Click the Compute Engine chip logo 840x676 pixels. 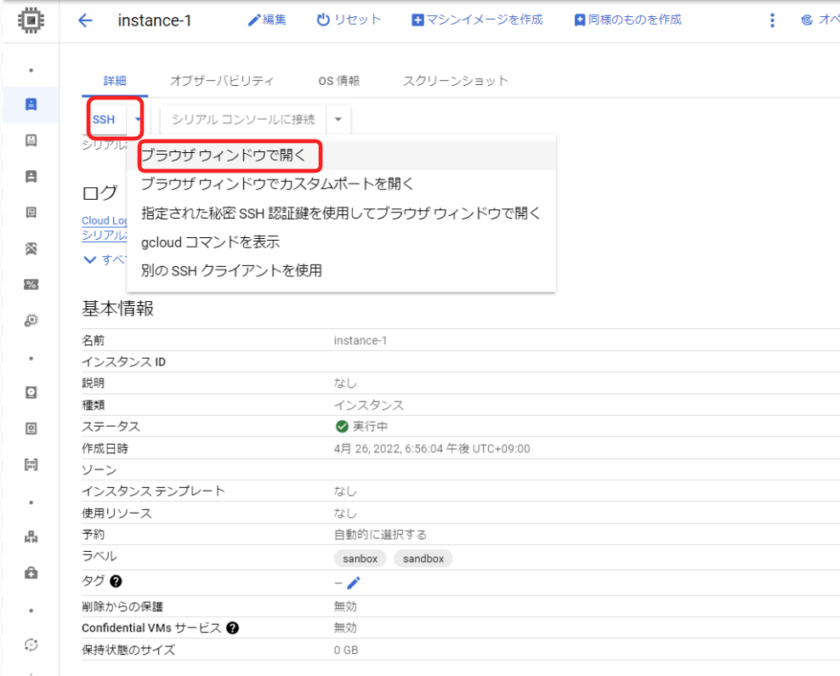tap(31, 20)
